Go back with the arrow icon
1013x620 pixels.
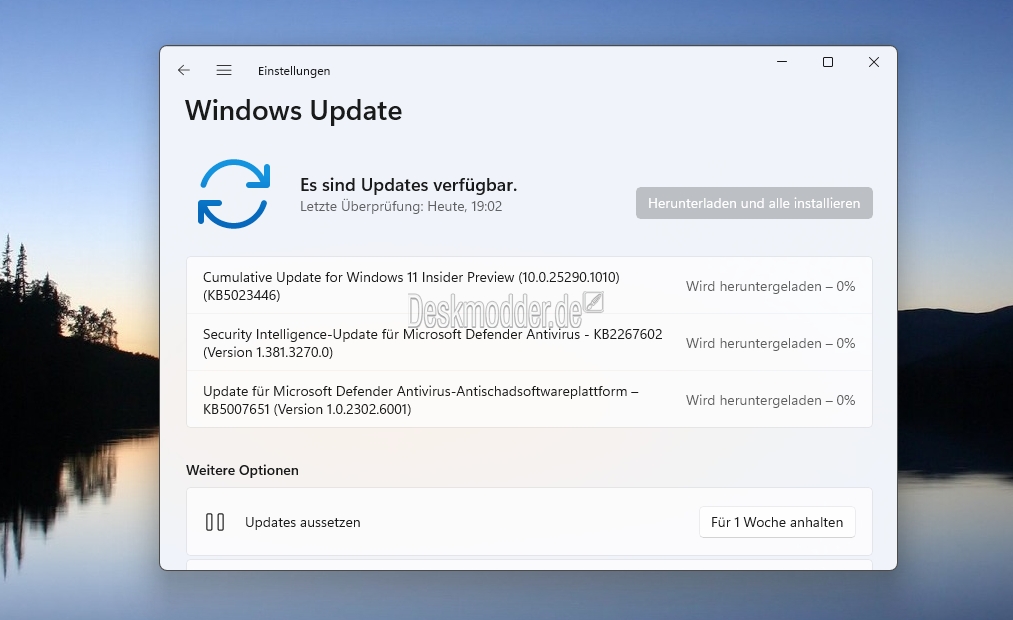tap(183, 70)
